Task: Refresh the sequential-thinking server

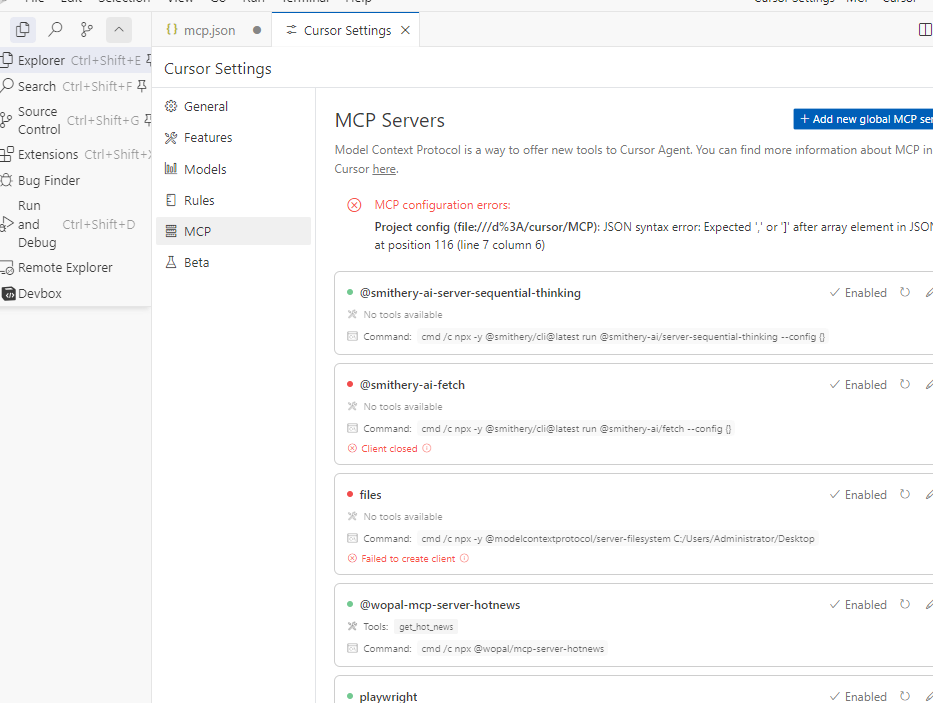Action: (x=905, y=292)
